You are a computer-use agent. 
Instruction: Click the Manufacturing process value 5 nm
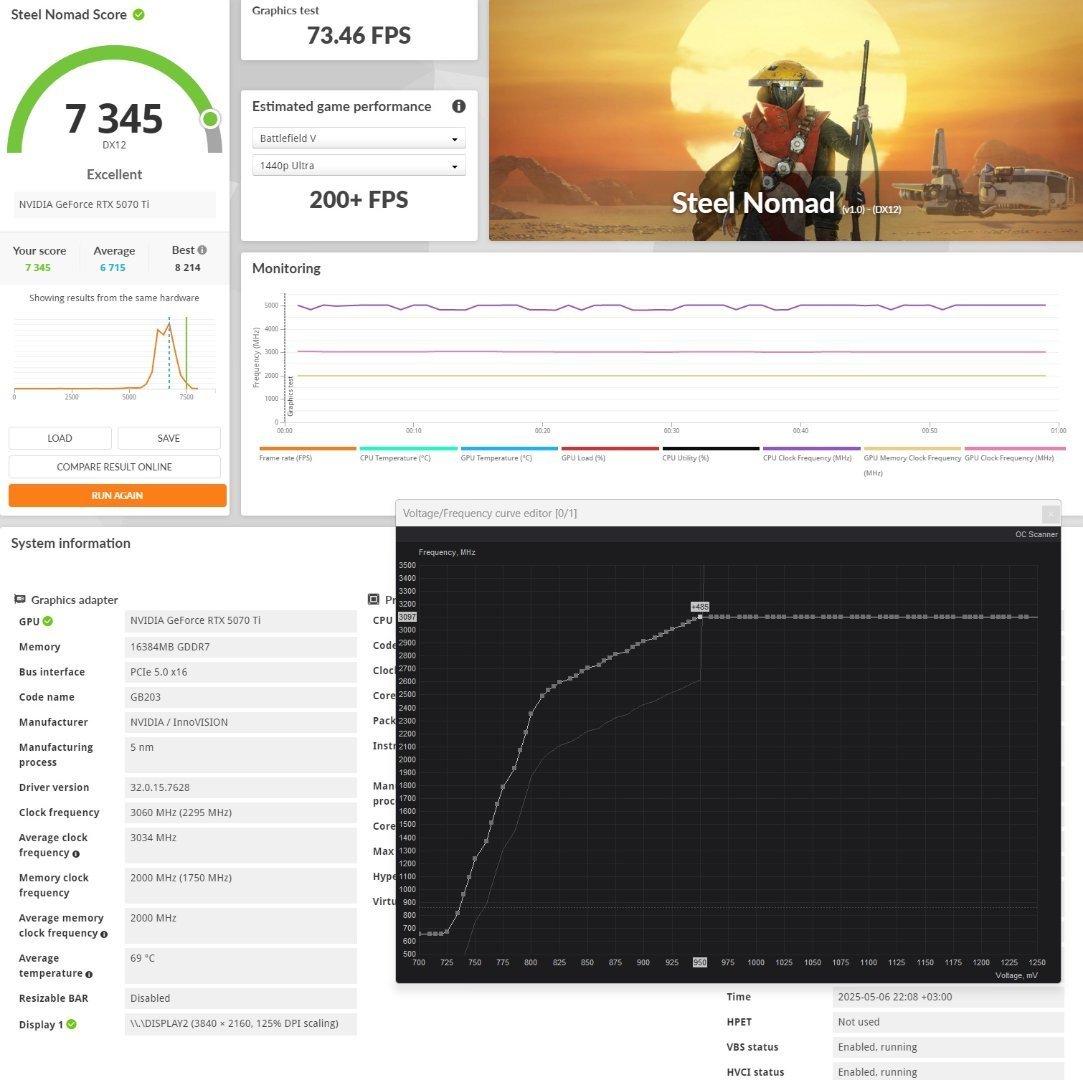[x=240, y=755]
